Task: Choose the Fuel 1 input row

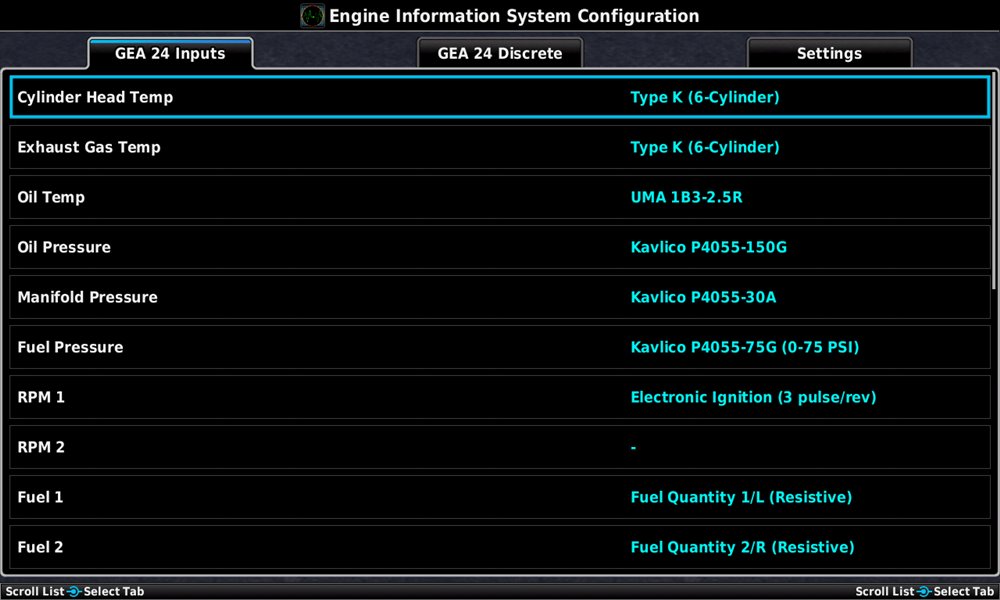Action: coord(500,497)
